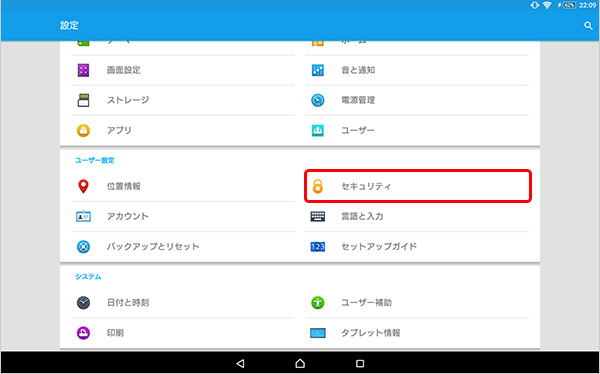Tap the purple 画面設定 display icon

(83, 70)
